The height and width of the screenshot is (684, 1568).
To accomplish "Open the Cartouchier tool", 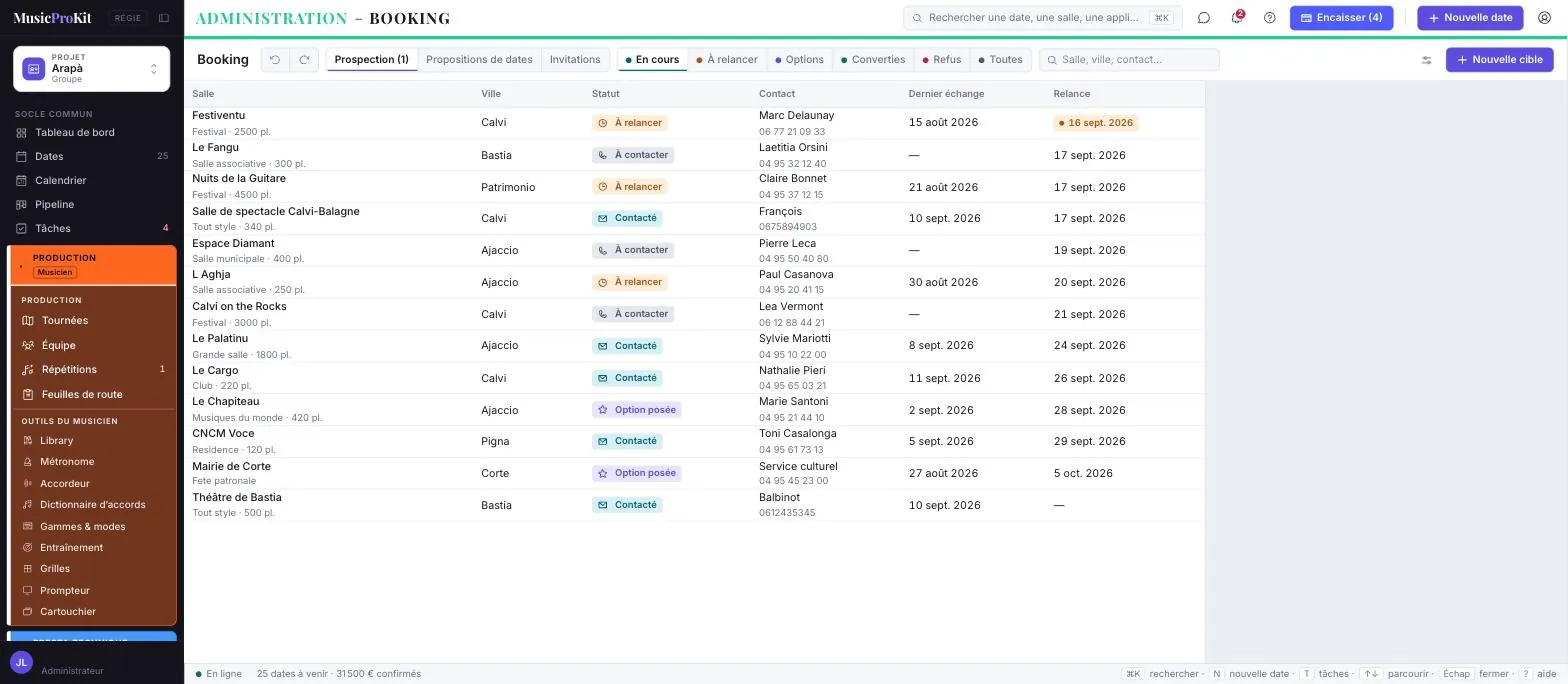I will (x=93, y=612).
